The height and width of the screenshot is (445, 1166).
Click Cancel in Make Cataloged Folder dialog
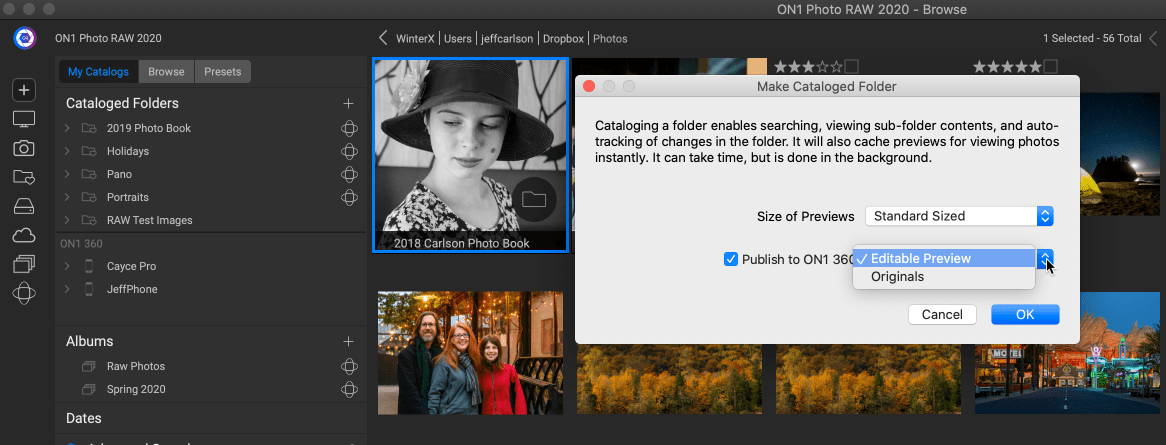(942, 314)
